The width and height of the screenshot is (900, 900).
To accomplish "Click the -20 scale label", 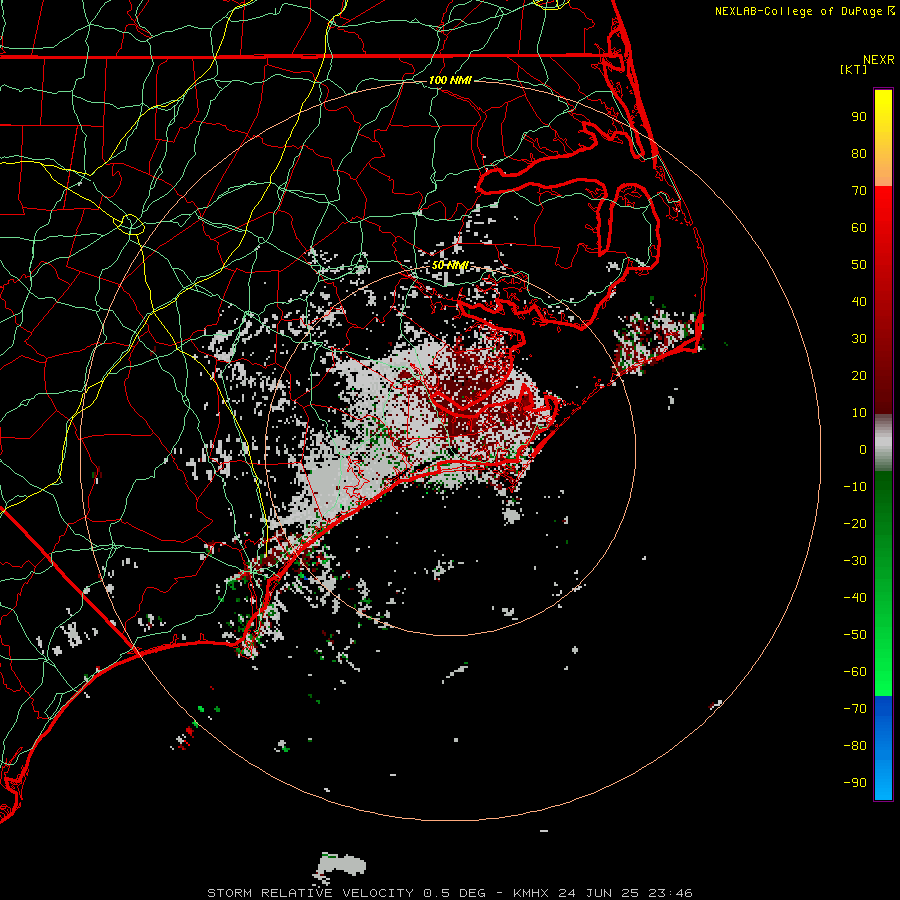I will tap(855, 523).
